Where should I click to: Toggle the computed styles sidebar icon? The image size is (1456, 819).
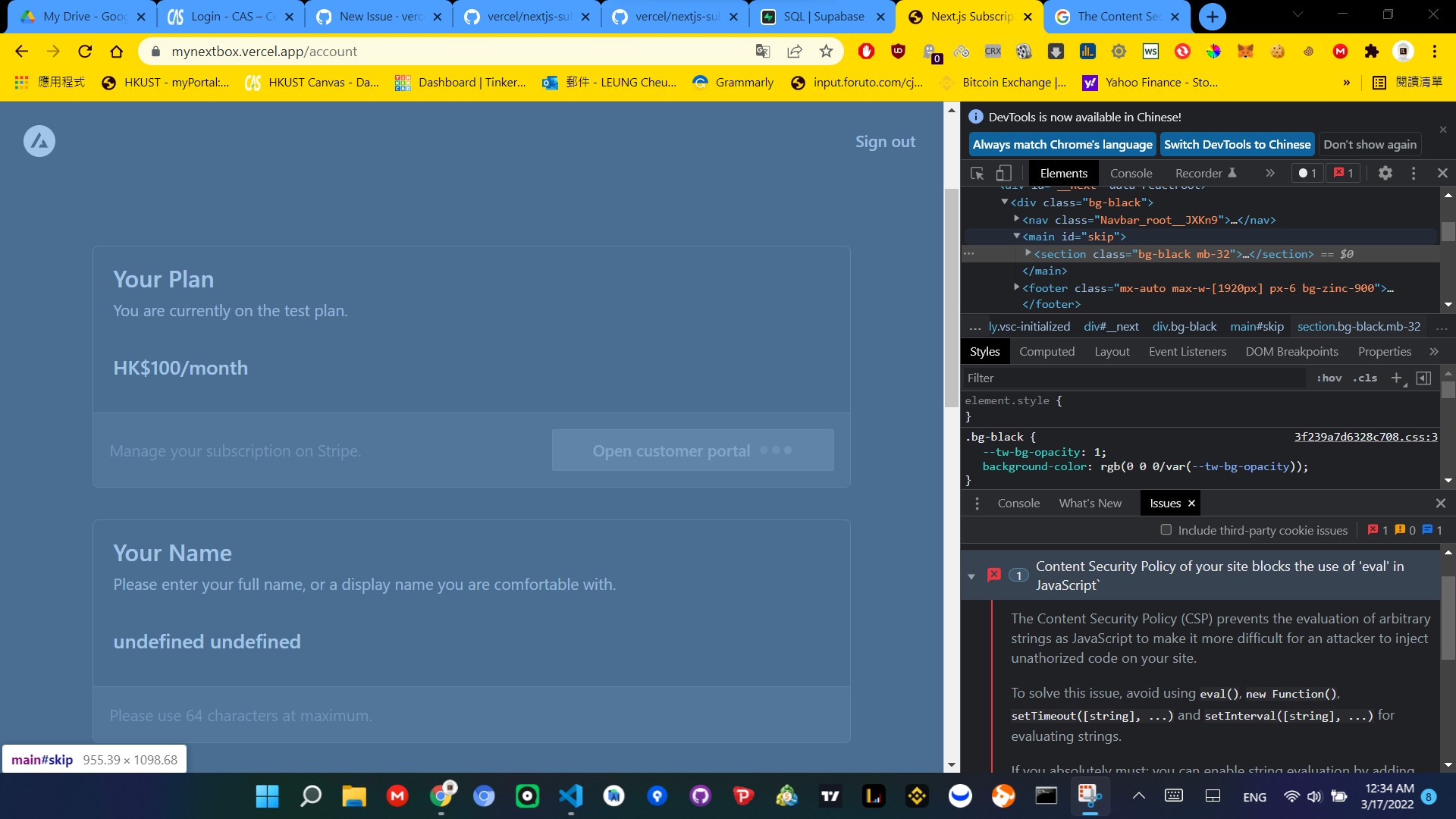[1423, 378]
